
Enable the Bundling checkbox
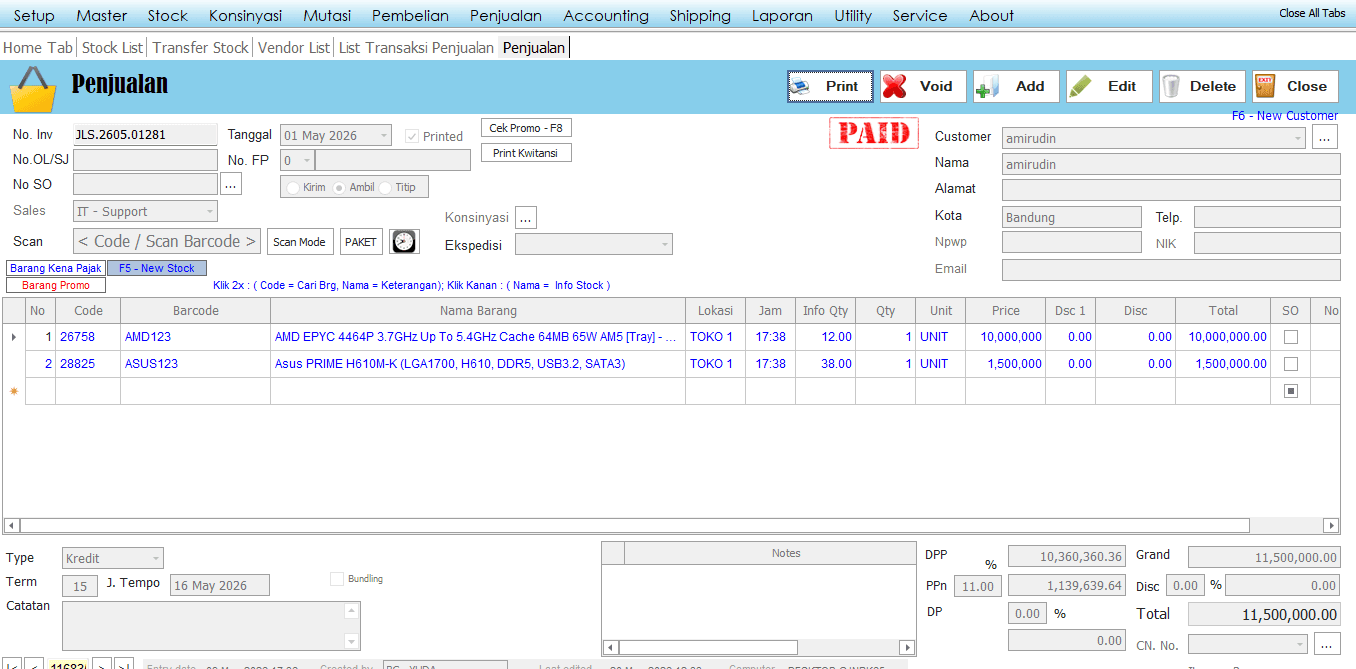[x=337, y=578]
